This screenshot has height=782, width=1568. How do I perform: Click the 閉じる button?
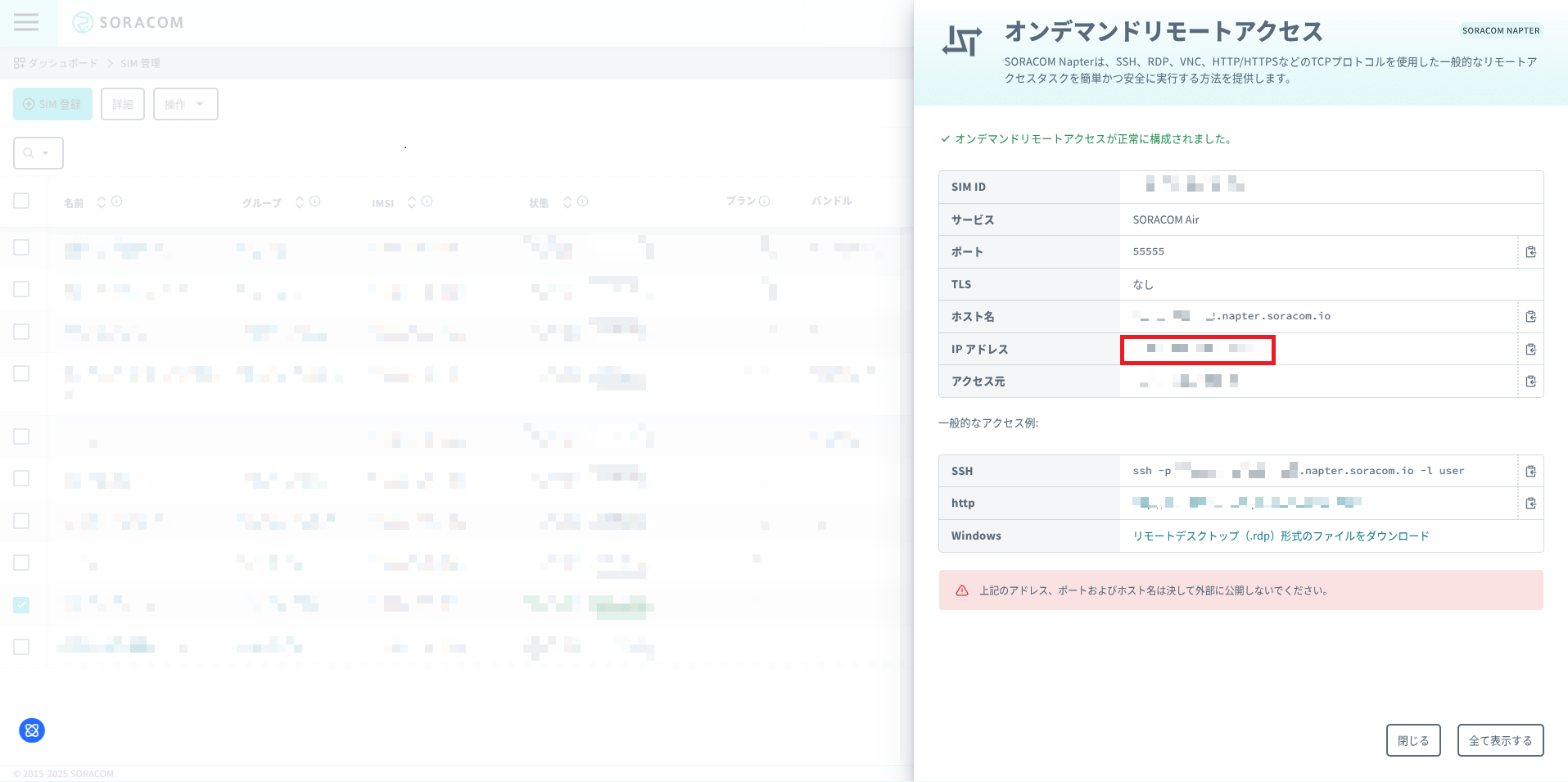pos(1412,739)
